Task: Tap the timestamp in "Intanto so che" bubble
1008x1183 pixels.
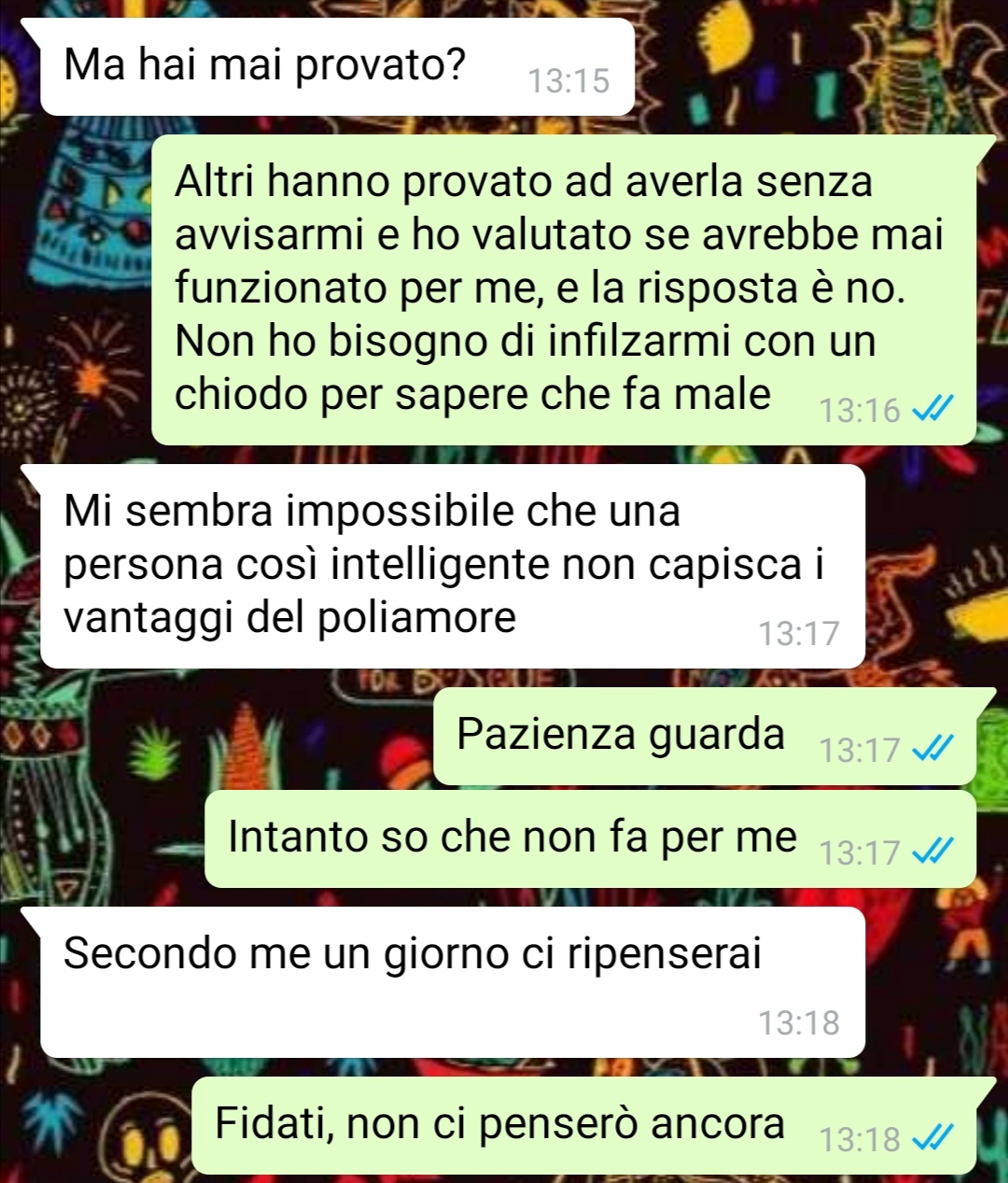Action: coord(860,852)
